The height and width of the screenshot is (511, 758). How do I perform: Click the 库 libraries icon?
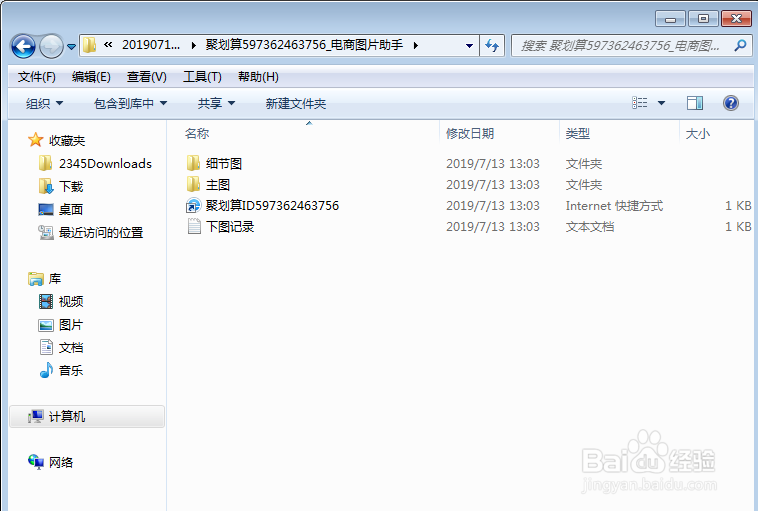tap(36, 279)
